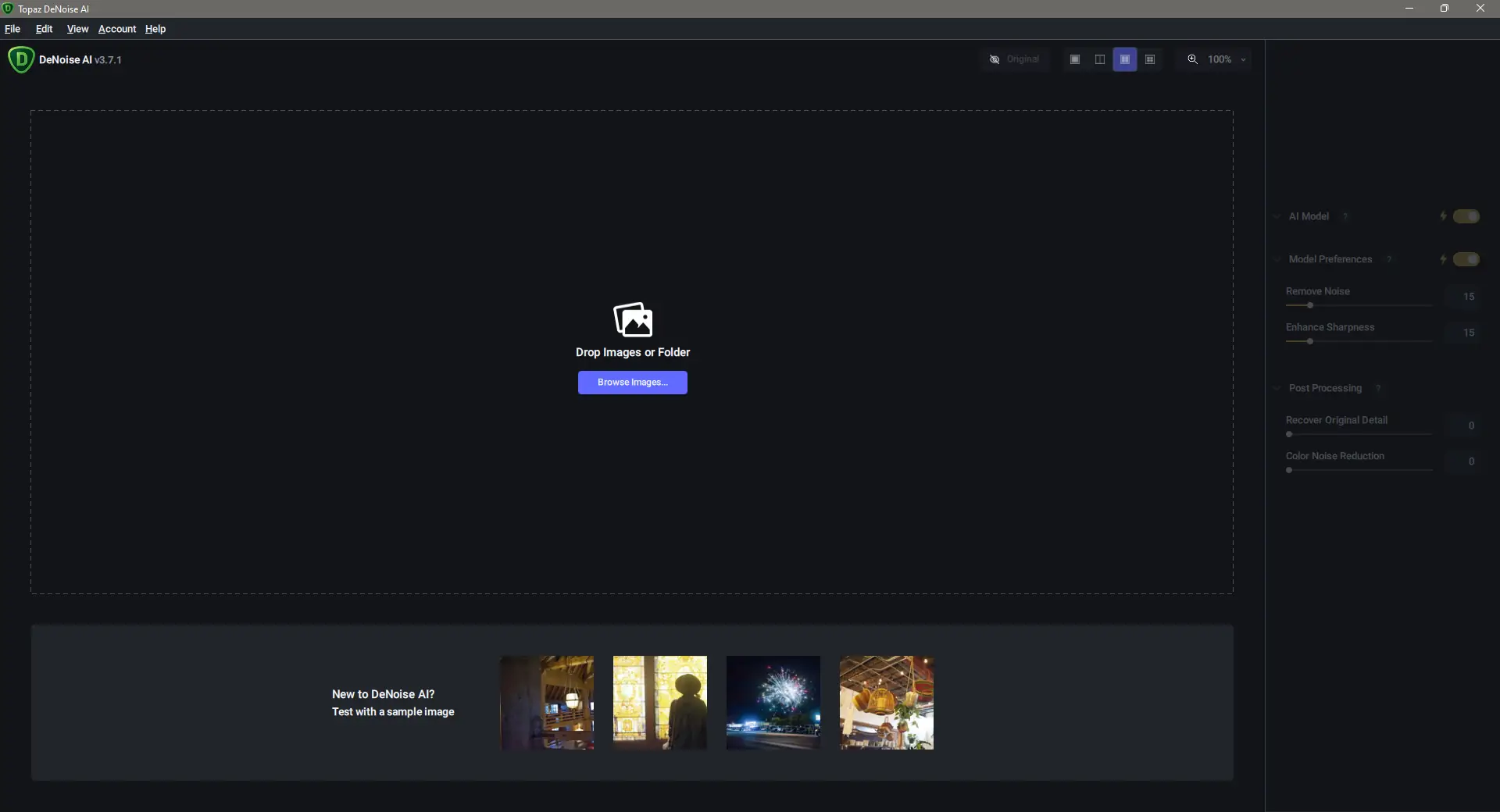This screenshot has height=812, width=1500.
Task: Collapse the Model Preferences section
Action: click(1277, 259)
